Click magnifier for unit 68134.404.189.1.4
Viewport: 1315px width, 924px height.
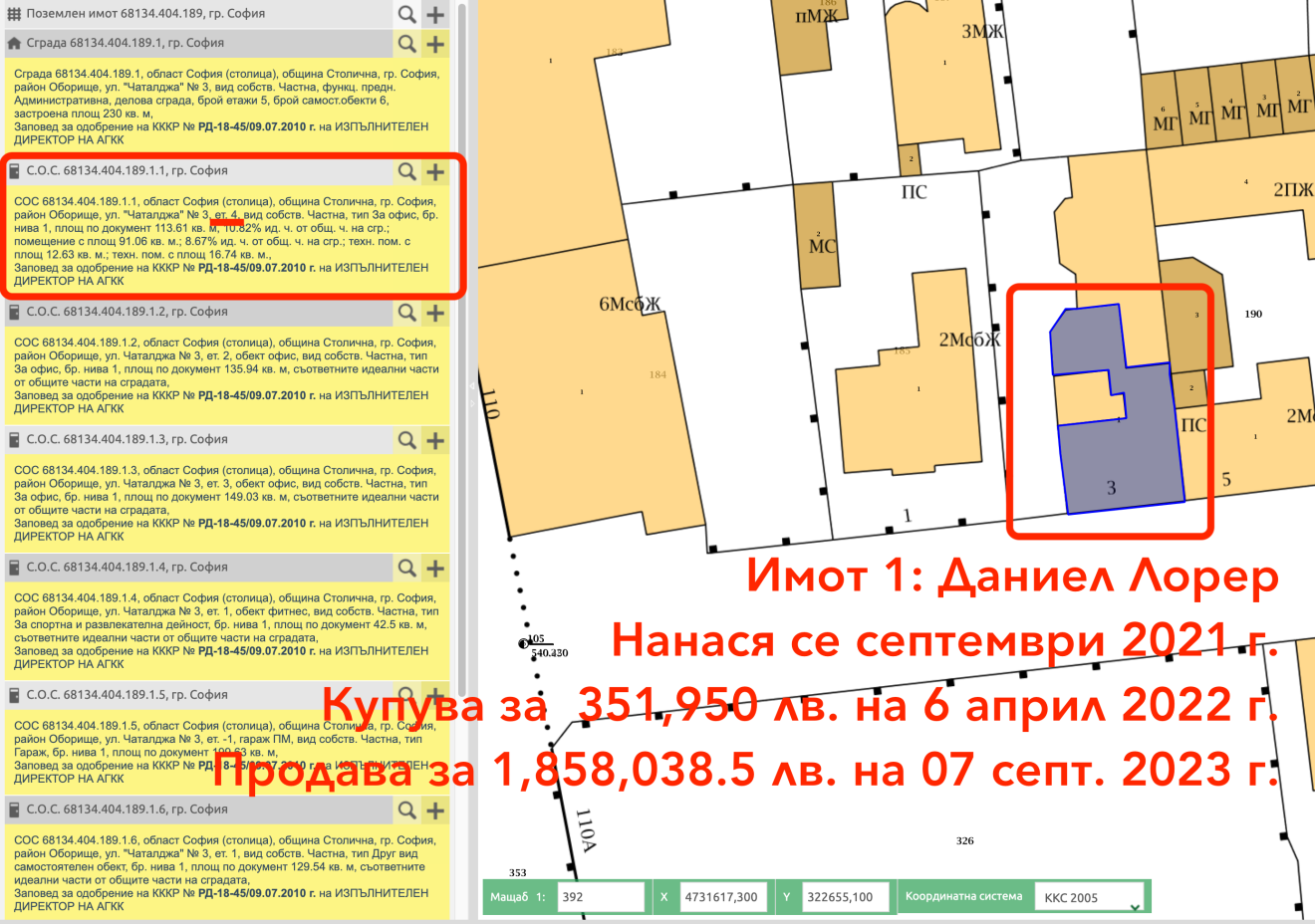click(407, 568)
